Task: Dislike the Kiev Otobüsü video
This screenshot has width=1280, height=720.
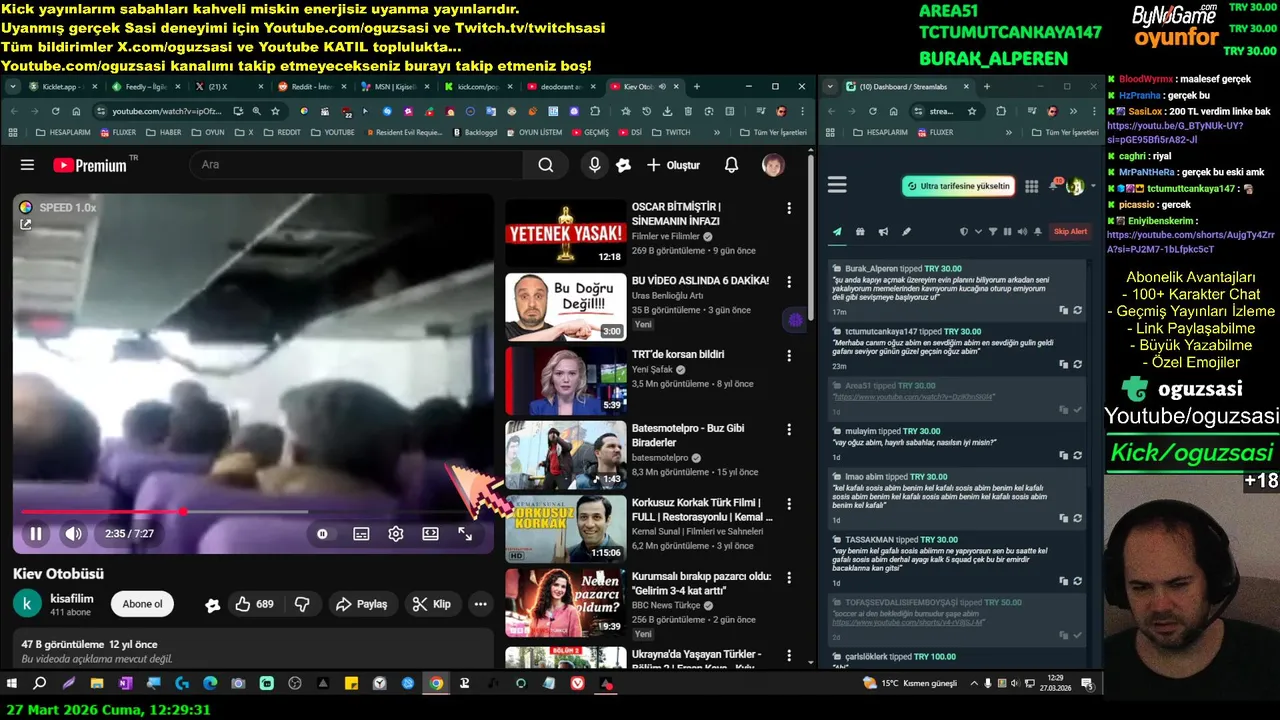Action: click(301, 604)
